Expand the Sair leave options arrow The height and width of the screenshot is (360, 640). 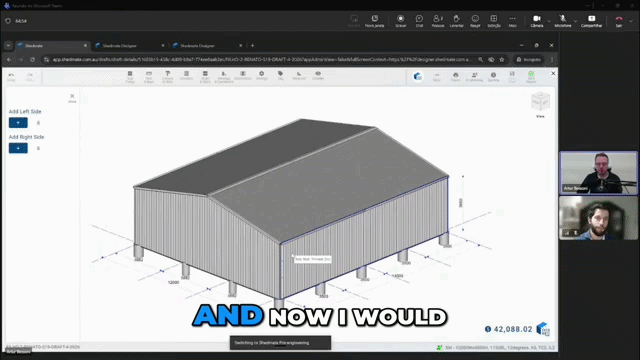click(x=631, y=21)
